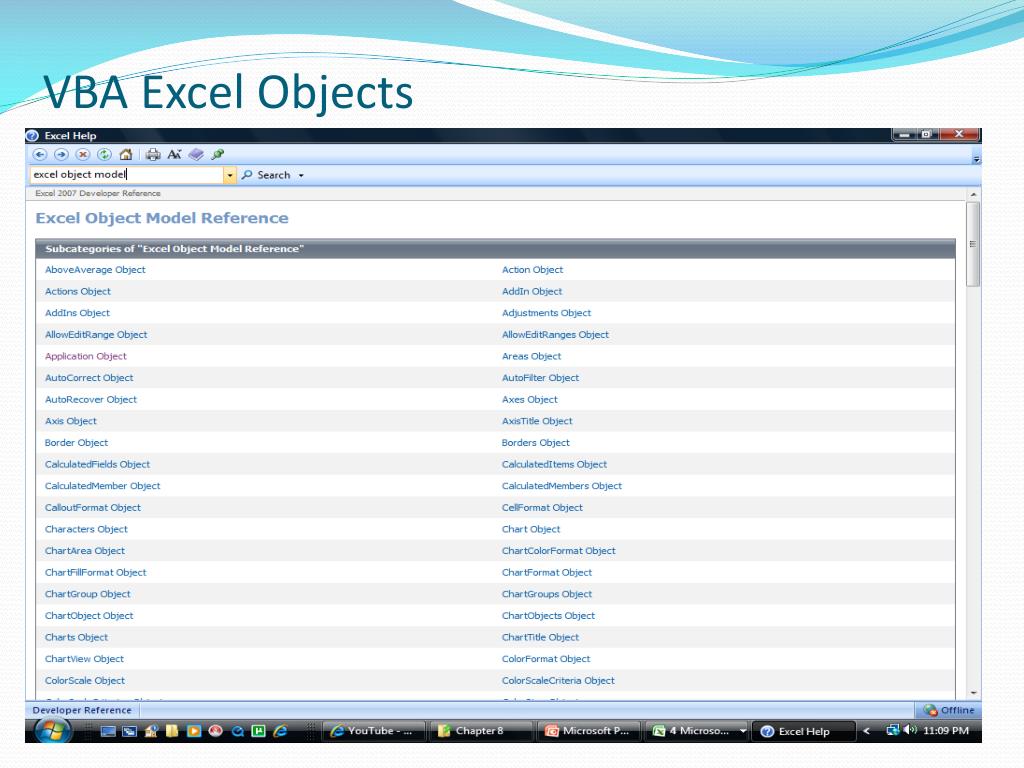
Task: Switch to the Chapter 8 taskbar window
Action: click(481, 731)
